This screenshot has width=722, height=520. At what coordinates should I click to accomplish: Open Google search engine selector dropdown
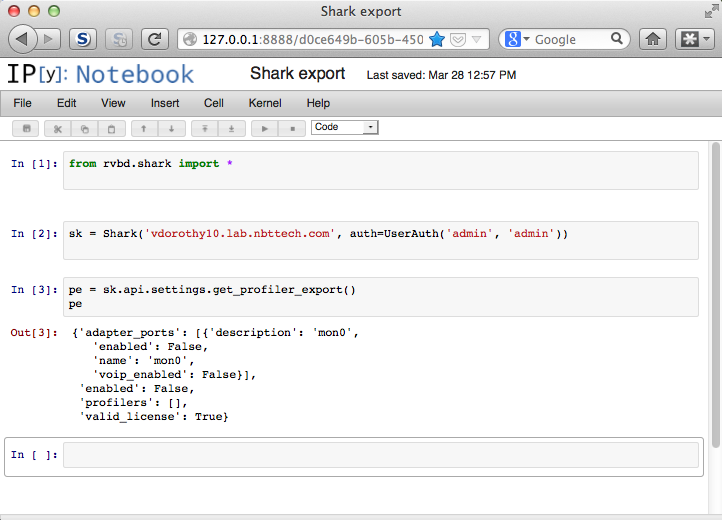coord(517,39)
